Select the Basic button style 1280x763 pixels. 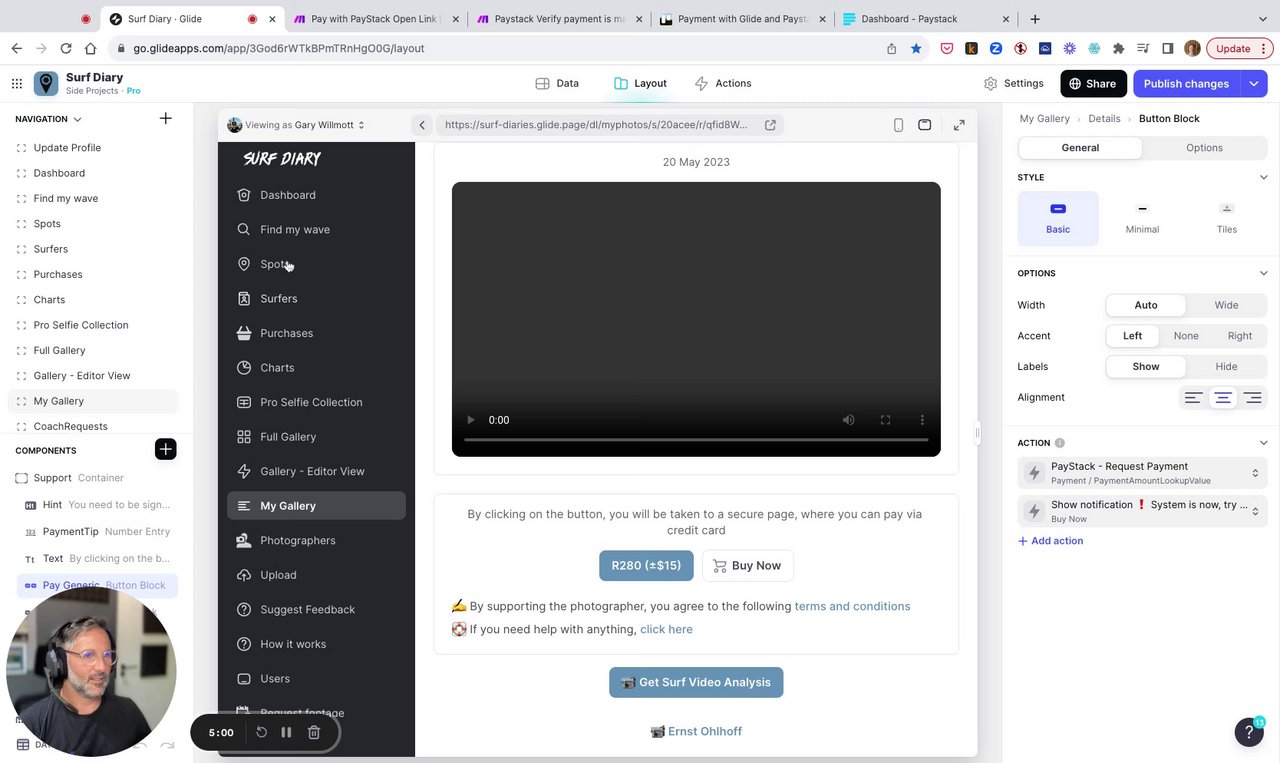[x=1058, y=218]
